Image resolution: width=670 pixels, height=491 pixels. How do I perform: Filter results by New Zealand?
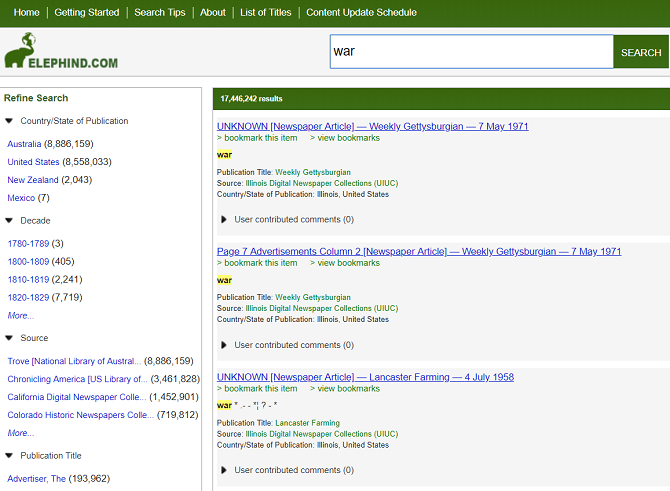[33, 180]
